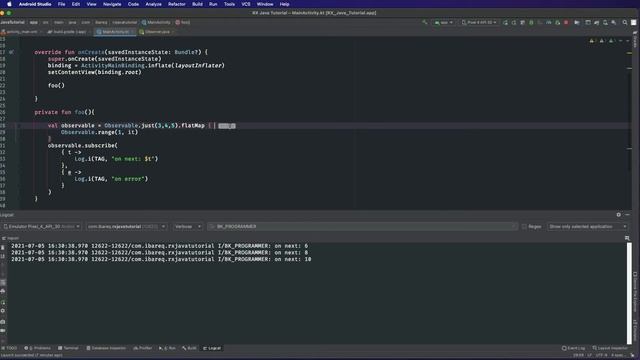Viewport: 640px width, 360px height.
Task: Switch to the Observer.java editor tab
Action: [156, 32]
